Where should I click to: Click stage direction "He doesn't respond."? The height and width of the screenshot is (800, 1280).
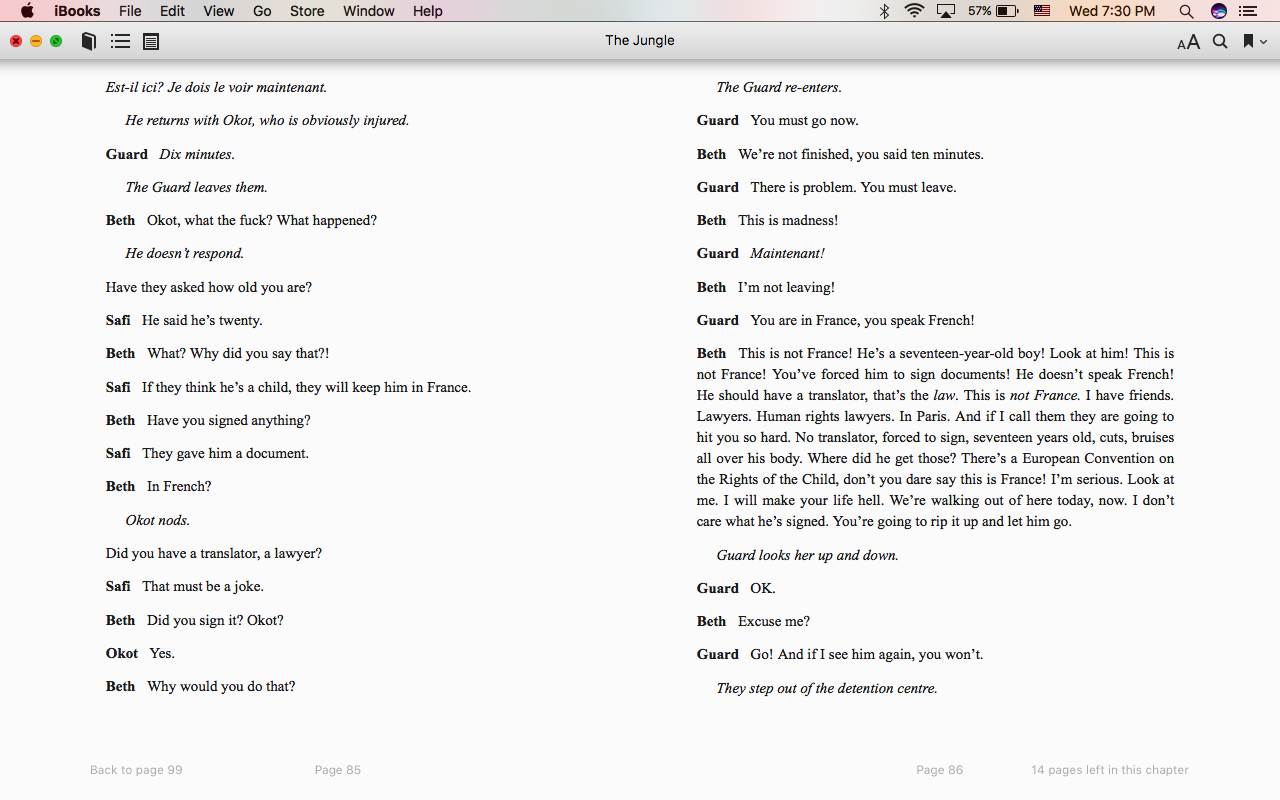point(185,254)
